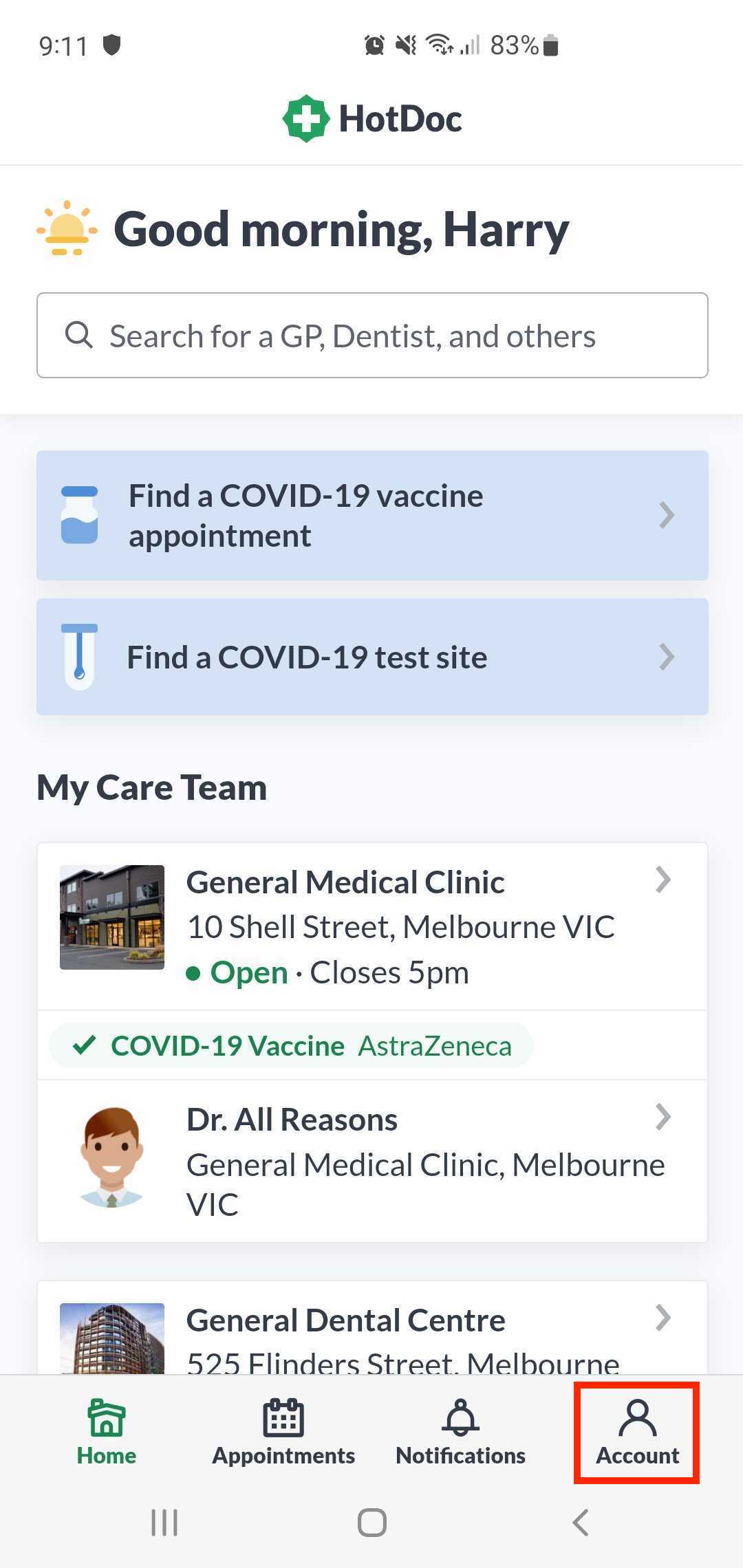This screenshot has height=1568, width=743.
Task: Tap the search magnifier icon
Action: coord(78,336)
